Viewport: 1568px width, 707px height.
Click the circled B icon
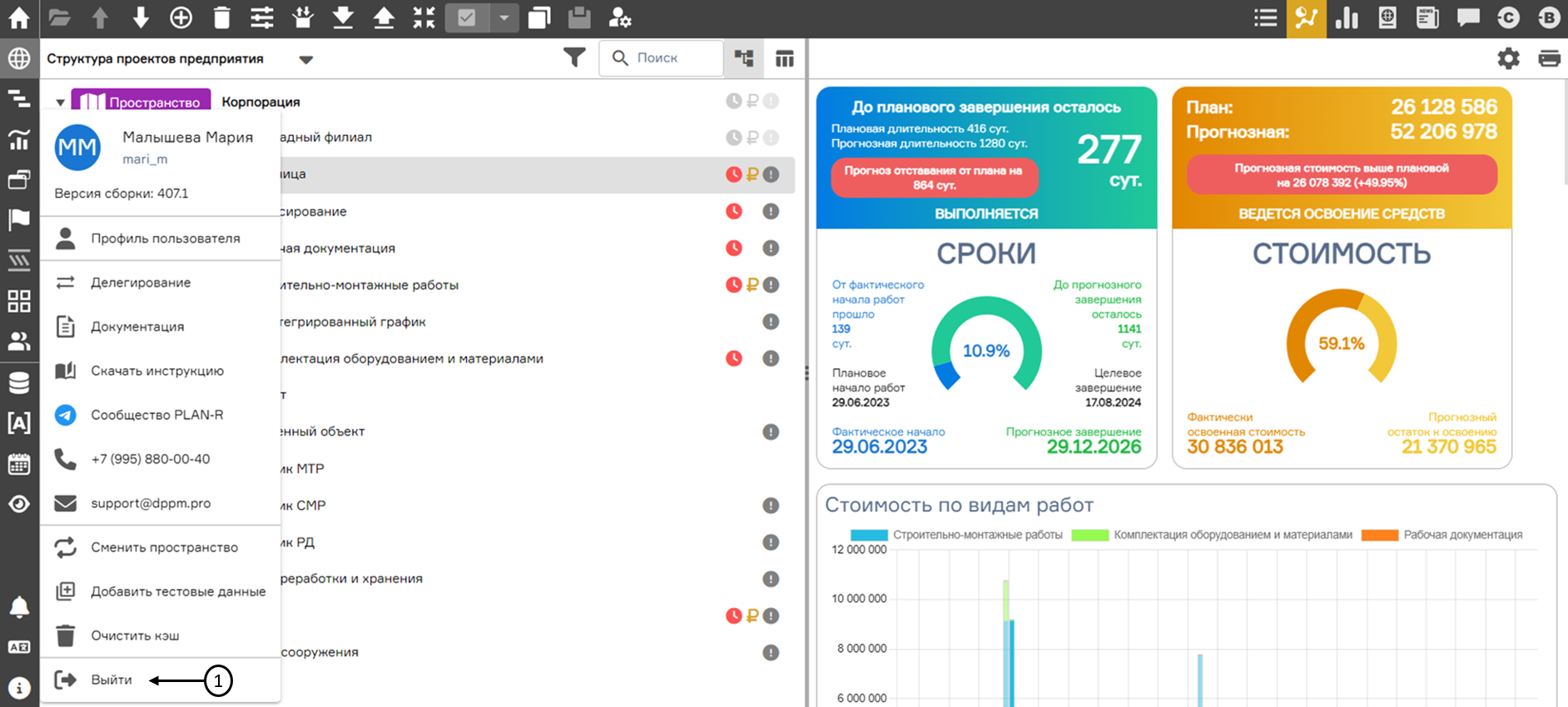tap(1549, 17)
